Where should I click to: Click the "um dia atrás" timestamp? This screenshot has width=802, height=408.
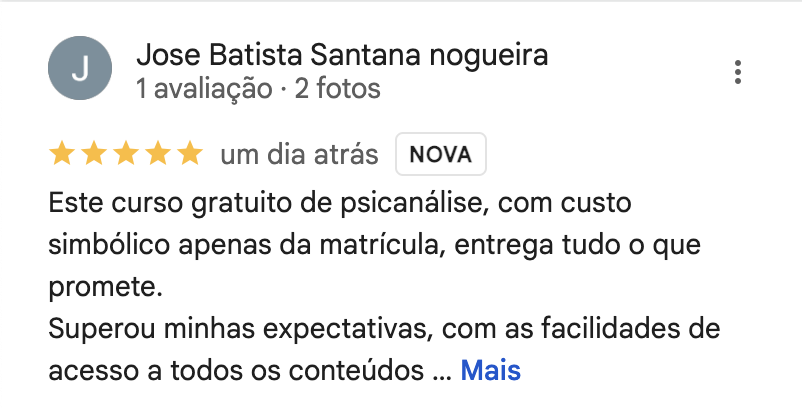pyautogui.click(x=299, y=154)
